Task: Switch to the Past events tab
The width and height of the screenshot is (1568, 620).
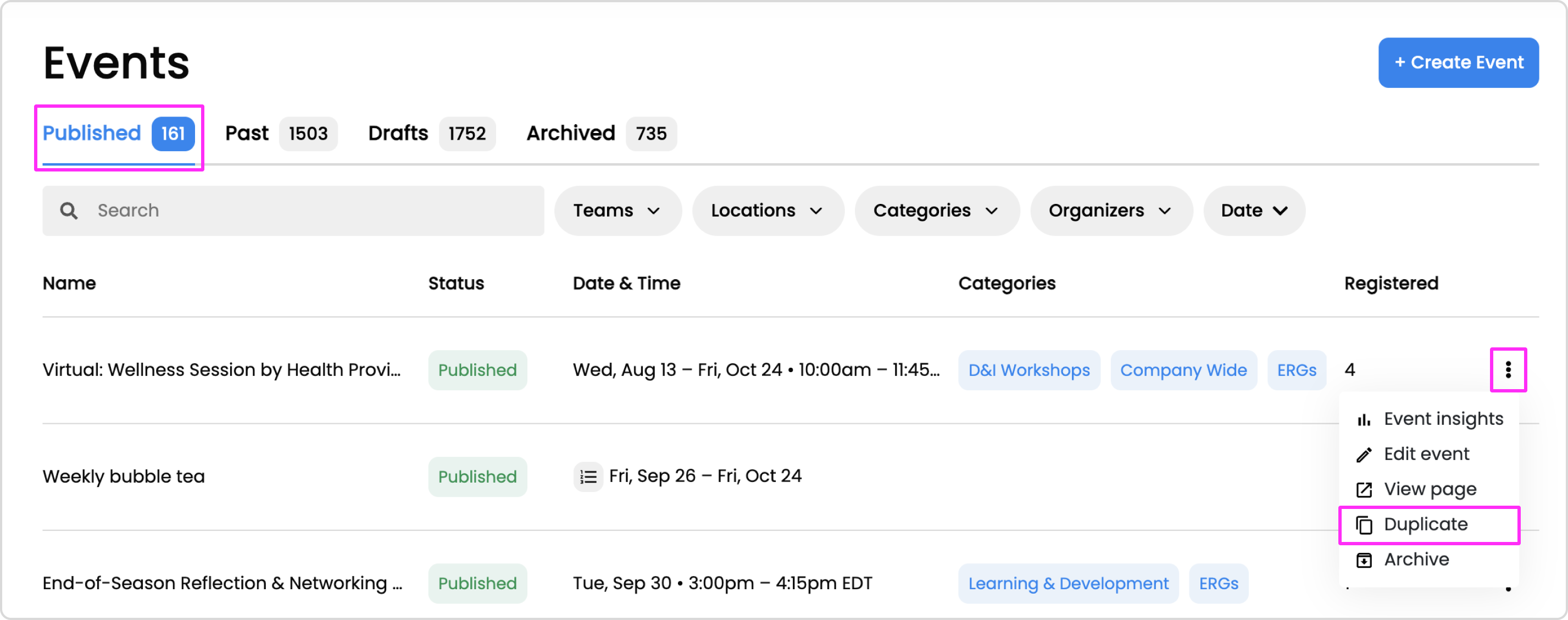Action: pos(280,134)
